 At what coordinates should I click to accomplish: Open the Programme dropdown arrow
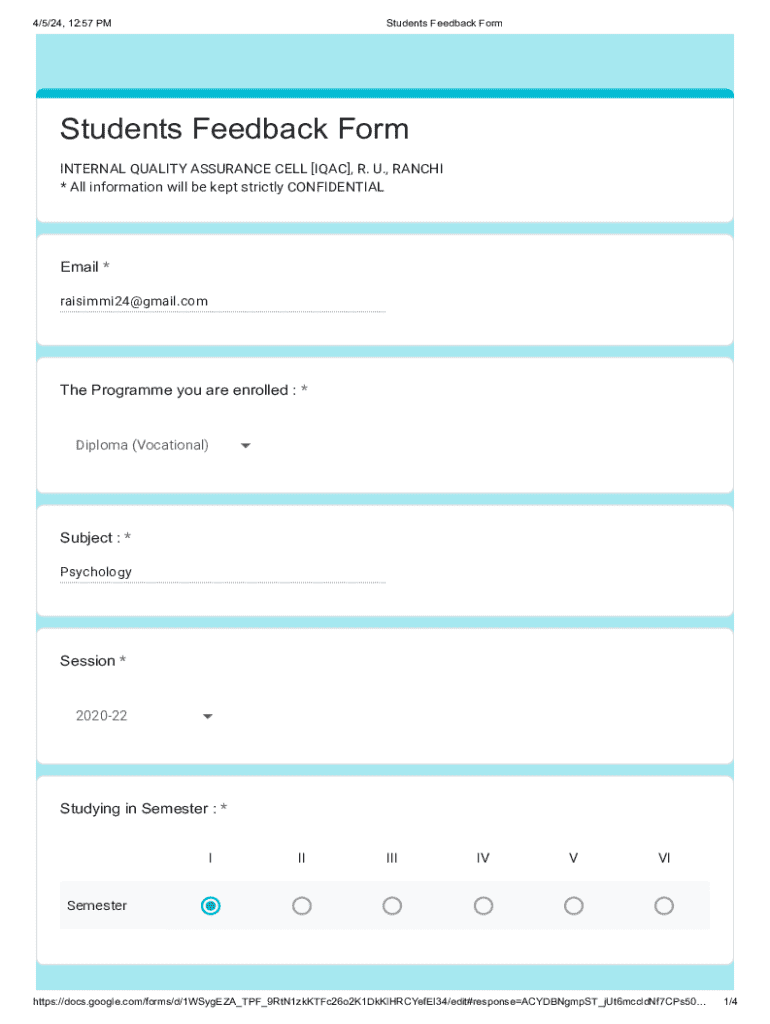[x=245, y=446]
